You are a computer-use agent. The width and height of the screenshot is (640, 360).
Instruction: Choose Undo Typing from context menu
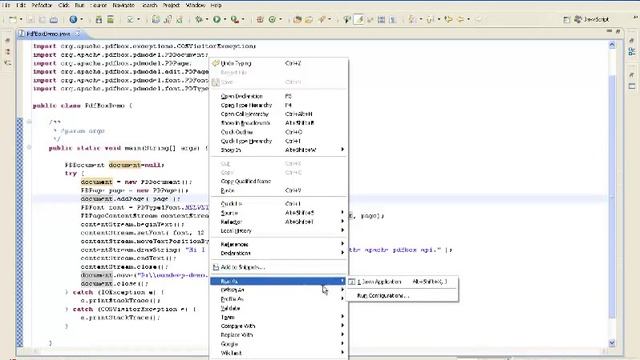tap(279, 63)
